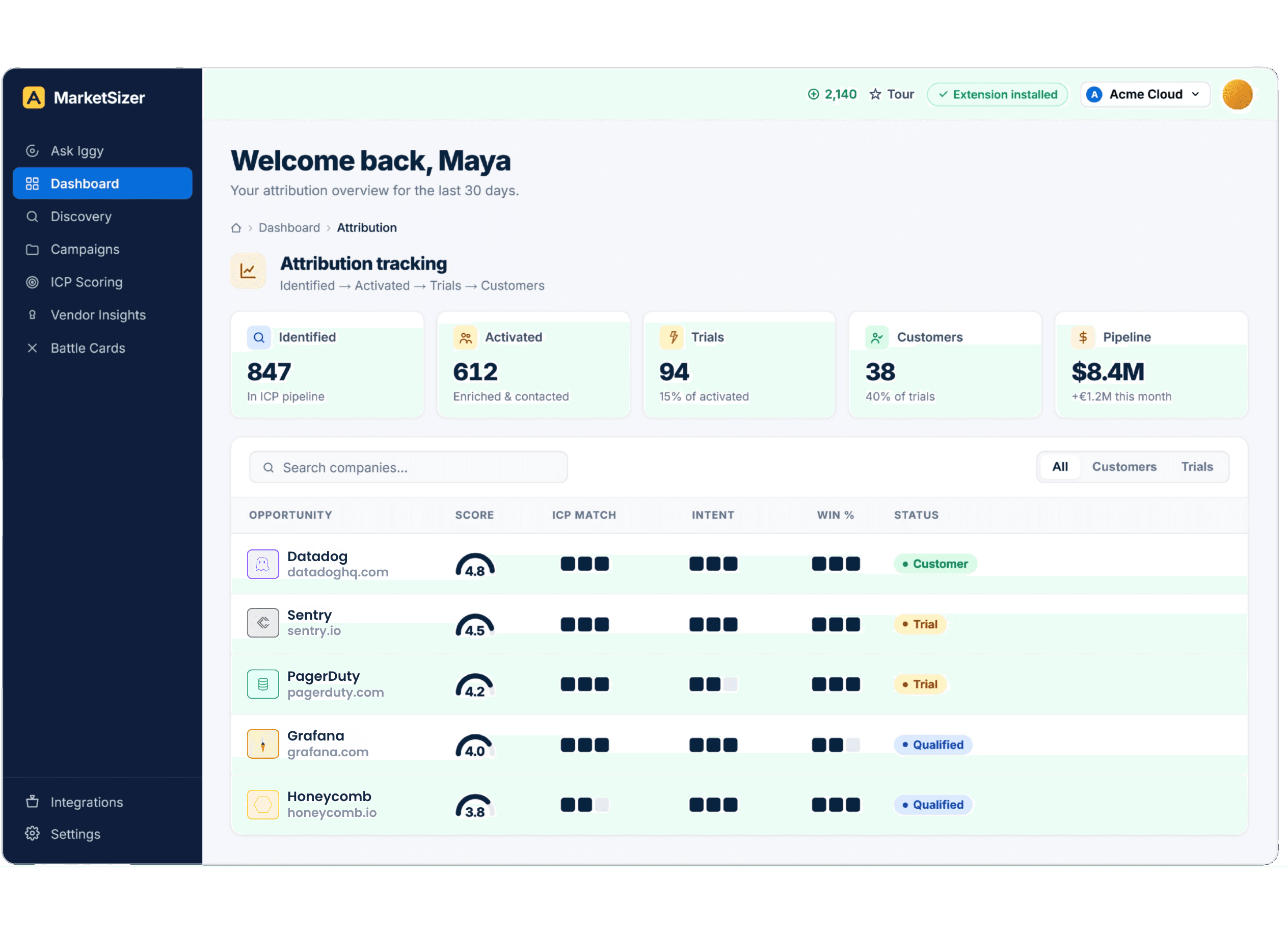Click the Acme Cloud workspace avatar icon
Viewport: 1288px width, 928px height.
pos(1094,94)
